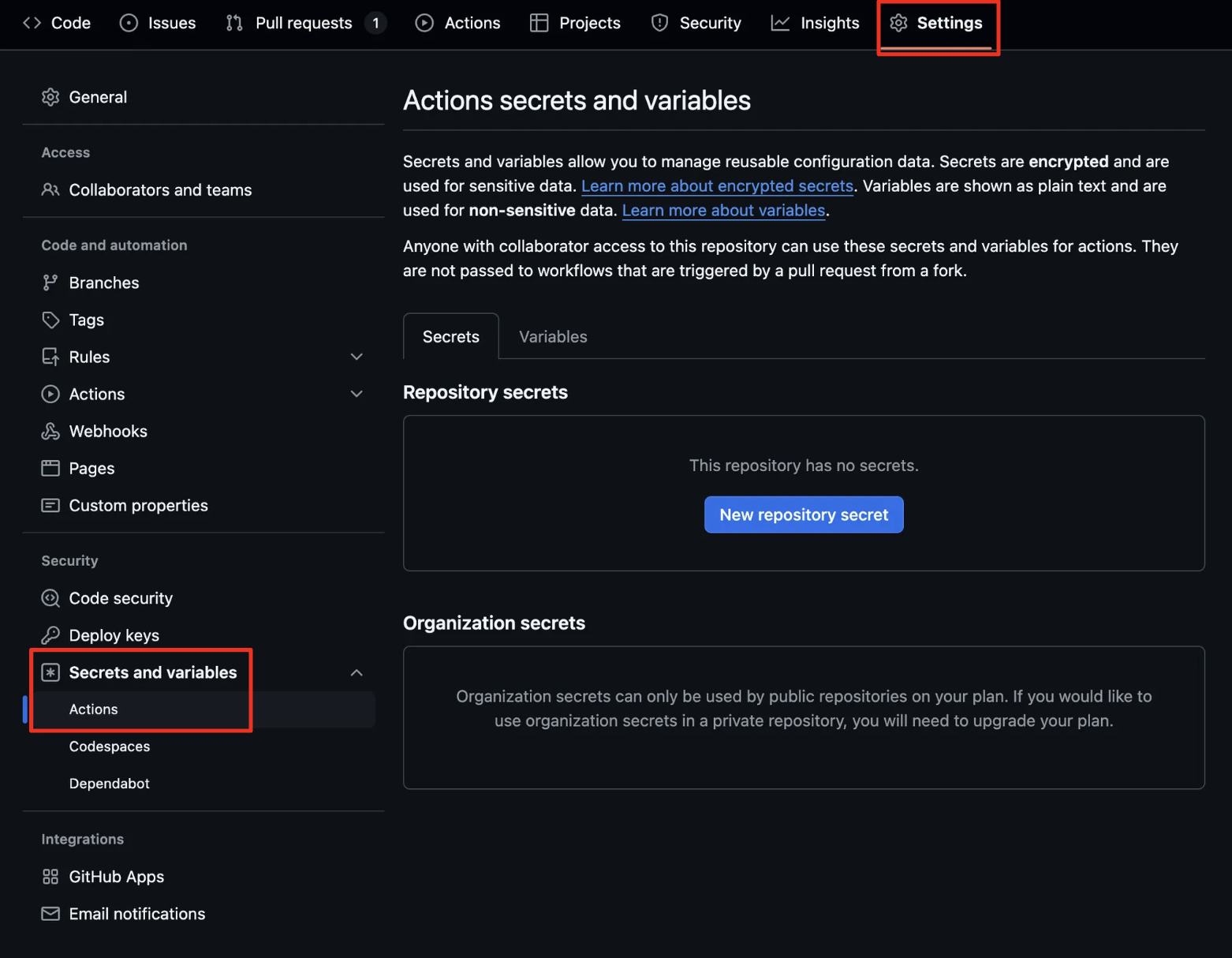Click the Rules icon in sidebar
Screen dimensions: 1232x958
pos(50,357)
